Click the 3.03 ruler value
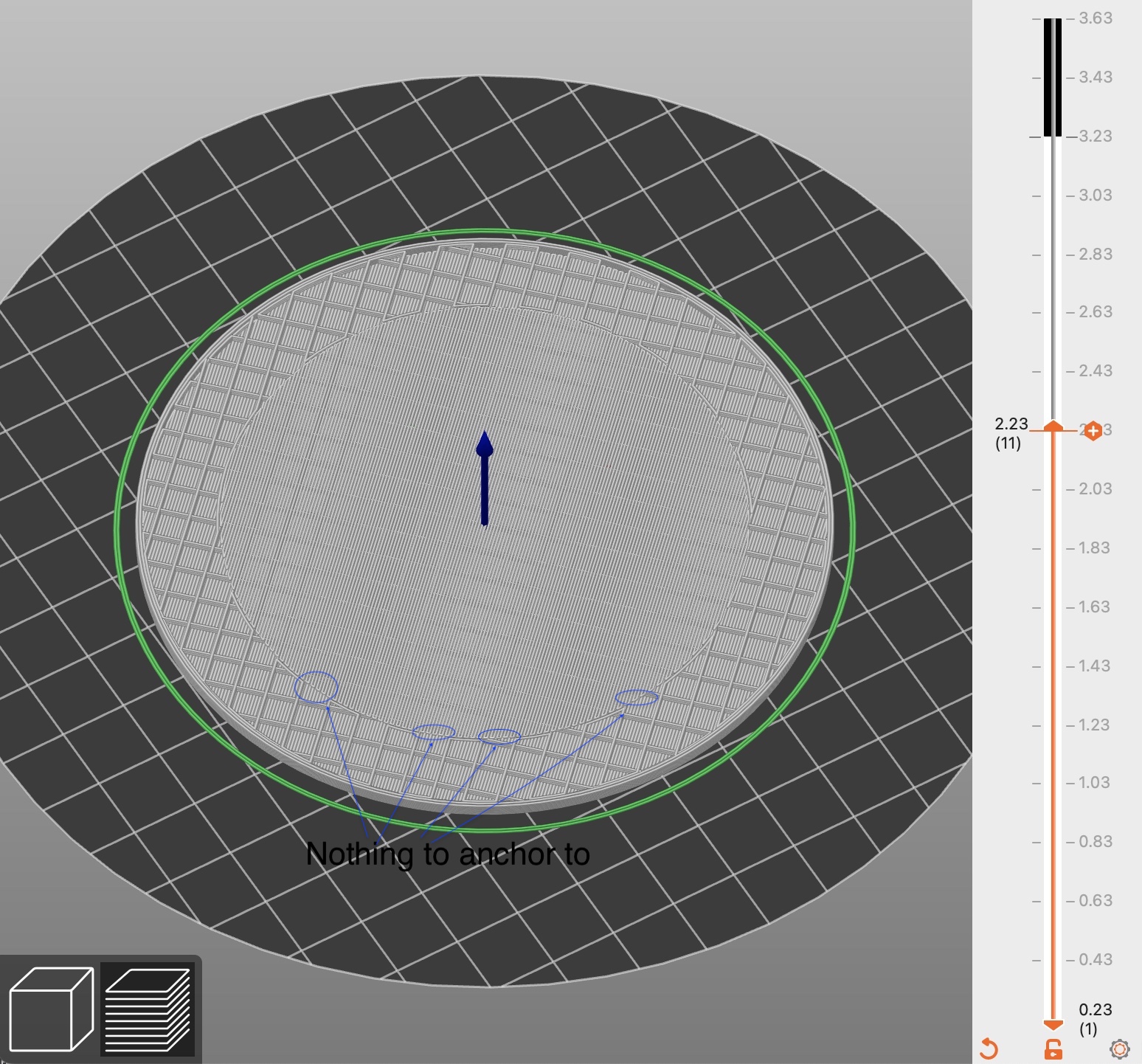 click(1096, 196)
